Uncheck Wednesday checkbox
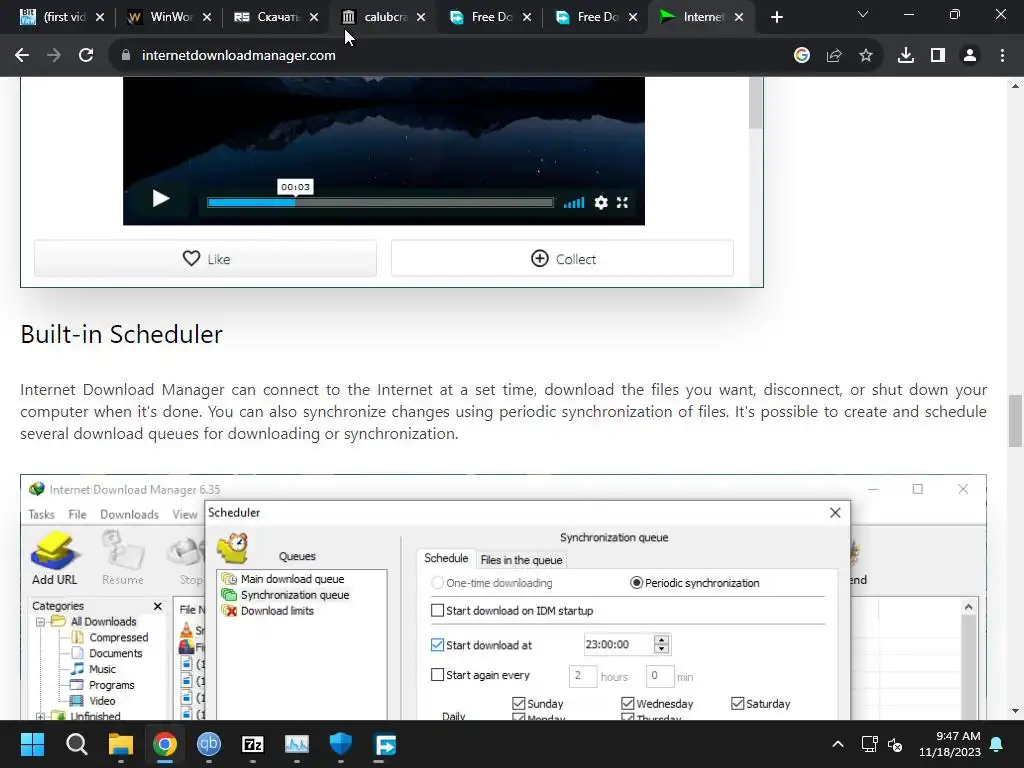1024x768 pixels. tap(628, 704)
